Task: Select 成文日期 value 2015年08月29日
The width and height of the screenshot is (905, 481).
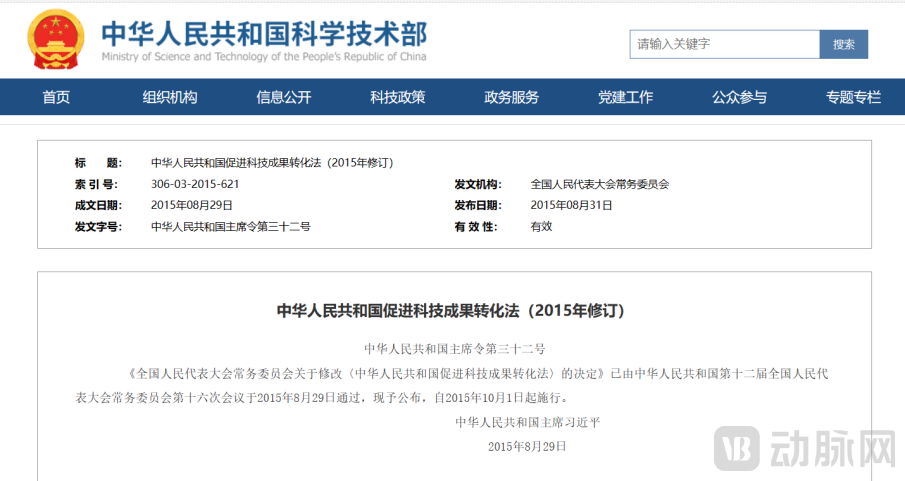Action: click(x=192, y=206)
